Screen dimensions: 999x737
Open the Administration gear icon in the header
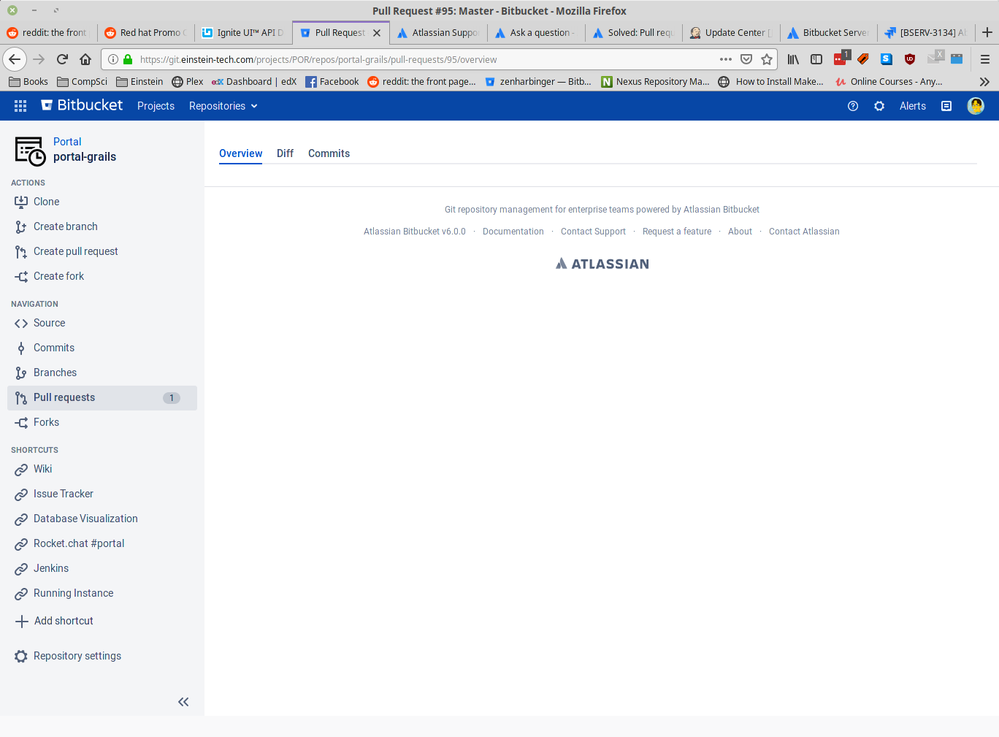click(x=879, y=106)
